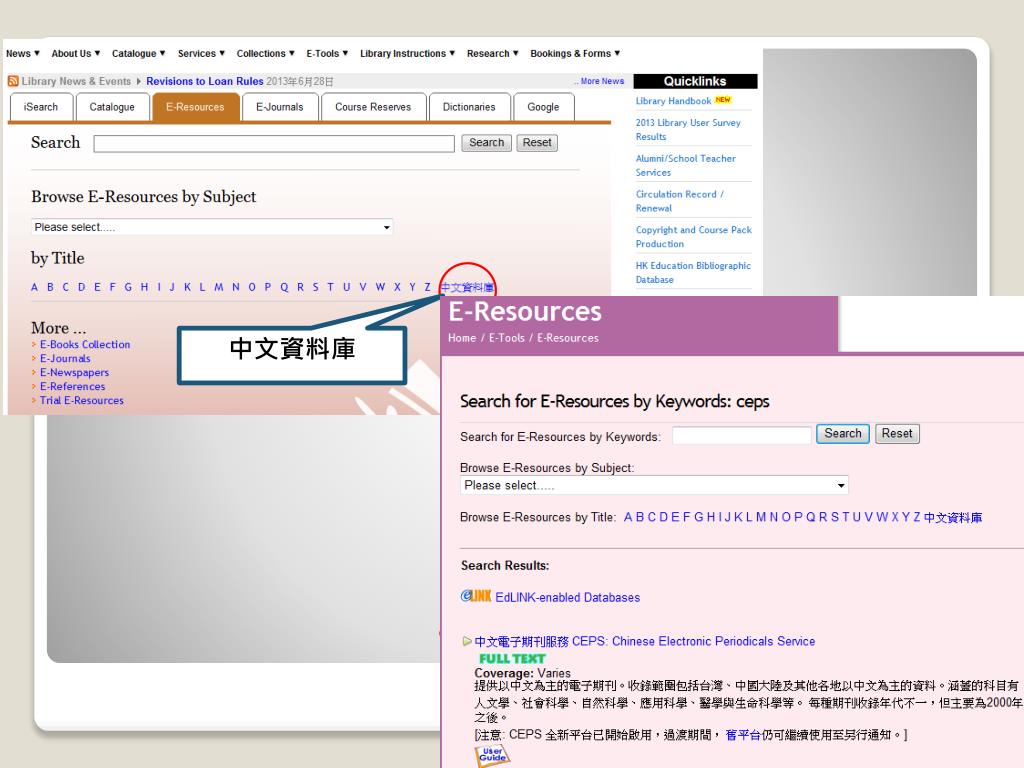Viewport: 1024px width, 768px height.
Task: Open the Catalogue dropdown menu
Action: coord(138,54)
